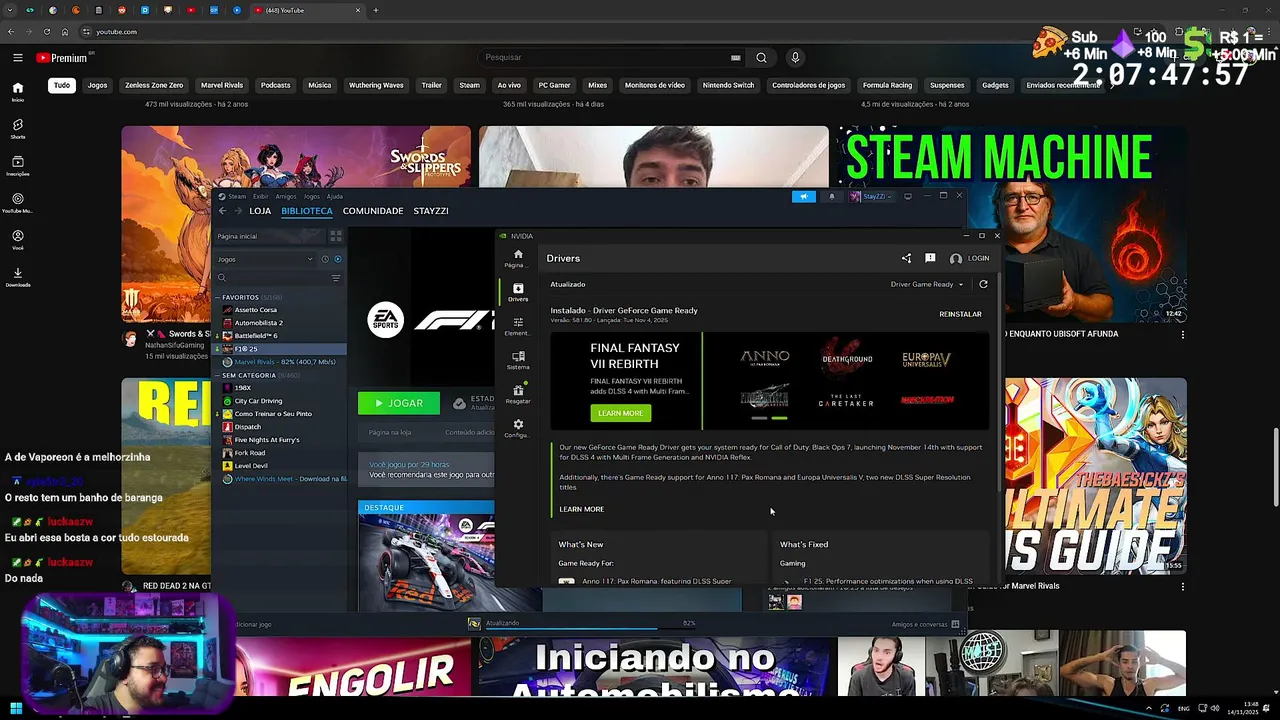Screen dimensions: 1280x720
Task: Reload page in Chrome toolbar
Action: point(46,32)
